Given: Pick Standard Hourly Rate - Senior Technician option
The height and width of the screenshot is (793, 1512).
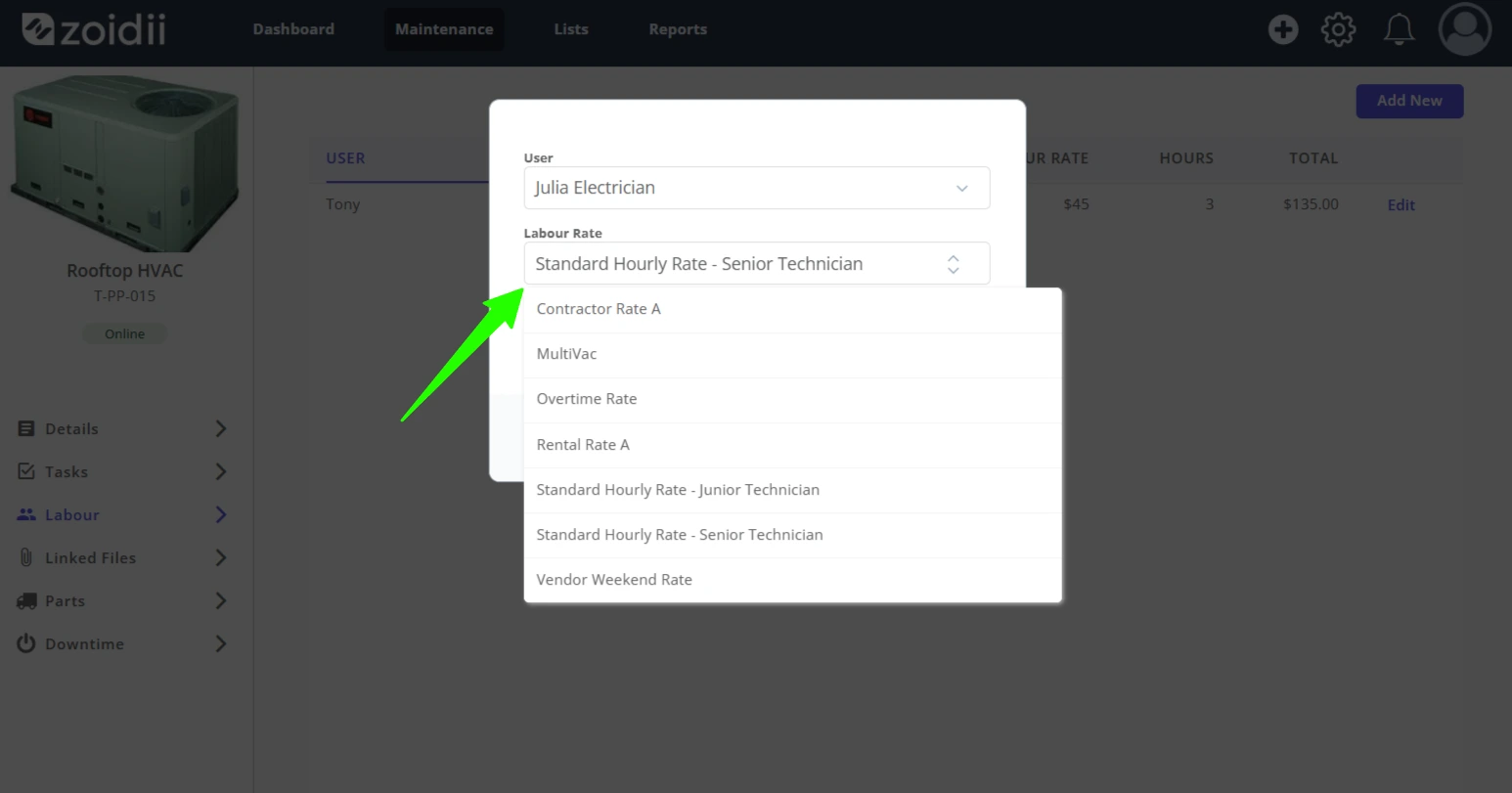Looking at the screenshot, I should coord(793,535).
